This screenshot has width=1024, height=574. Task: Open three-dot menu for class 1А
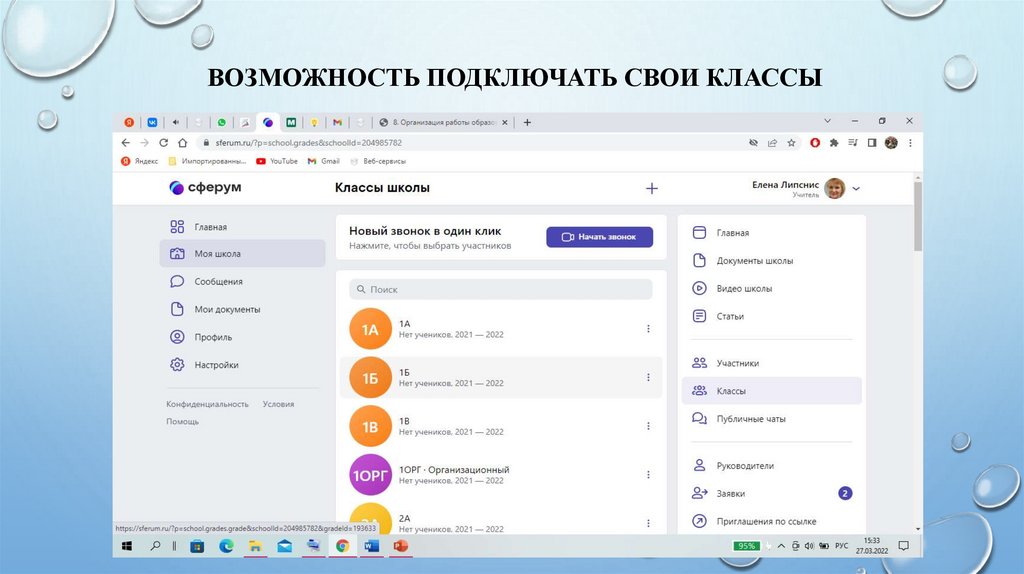click(648, 329)
